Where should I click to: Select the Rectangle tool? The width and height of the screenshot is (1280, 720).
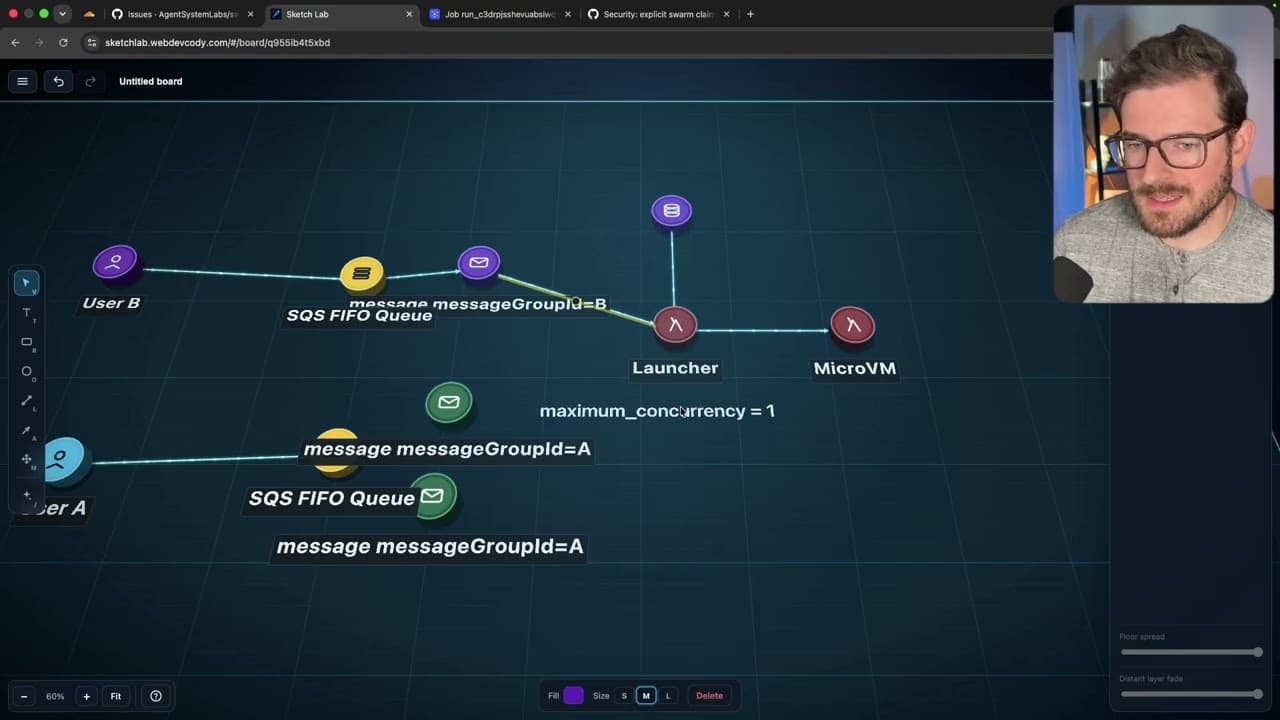pyautogui.click(x=27, y=342)
